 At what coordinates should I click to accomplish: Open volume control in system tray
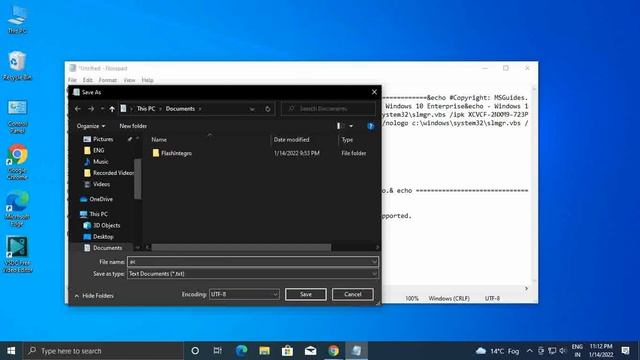563,351
